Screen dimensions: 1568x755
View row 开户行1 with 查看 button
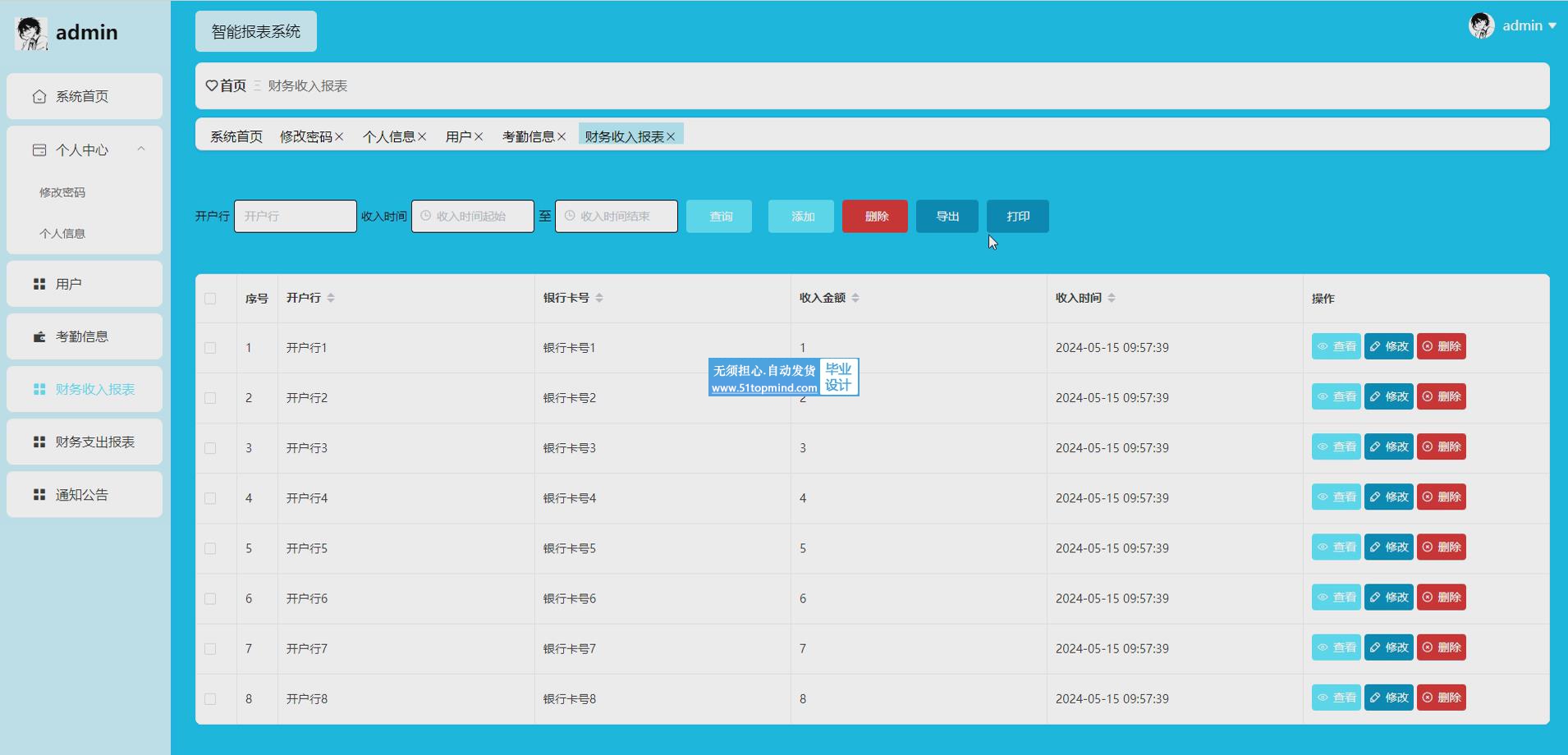(x=1336, y=346)
